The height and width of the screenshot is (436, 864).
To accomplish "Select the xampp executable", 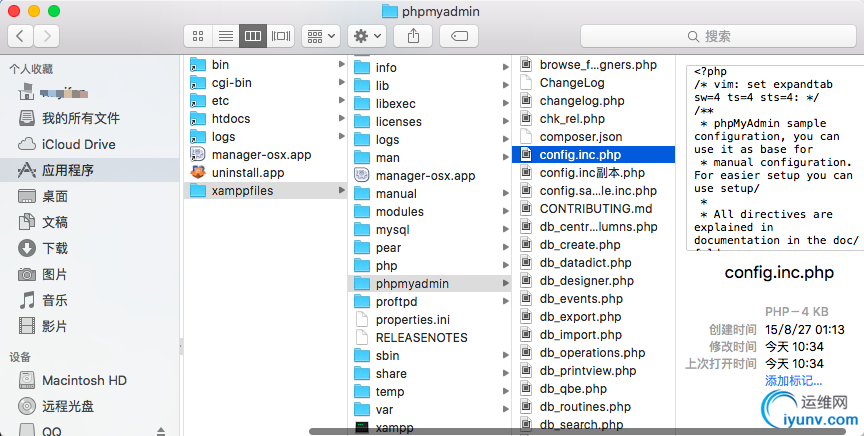I will point(430,428).
